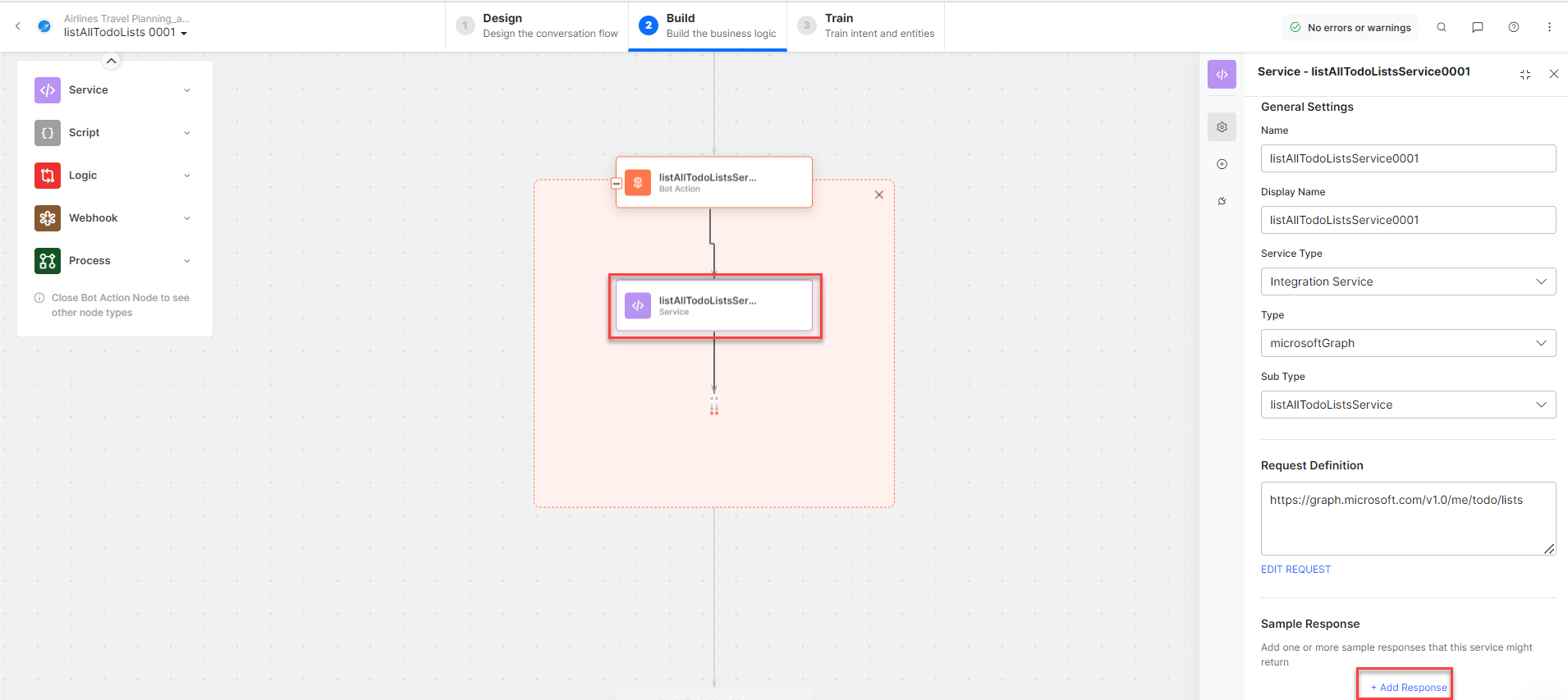Click the brown Webhook node icon
Screen dimensions: 1568x700
(x=48, y=218)
